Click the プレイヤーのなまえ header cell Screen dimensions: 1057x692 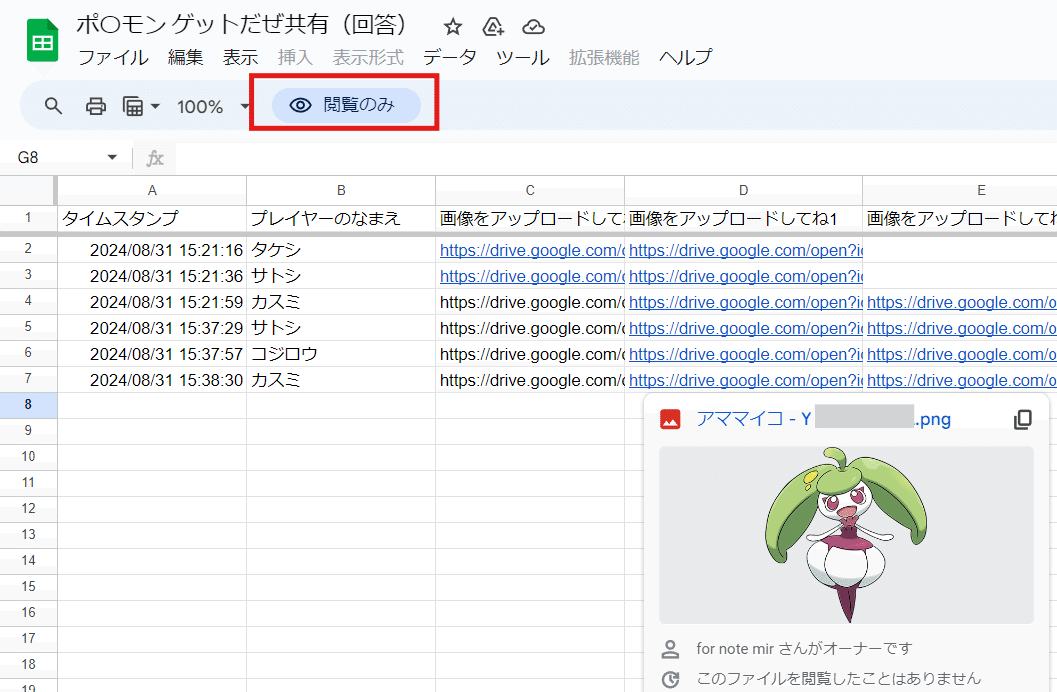pyautogui.click(x=341, y=218)
